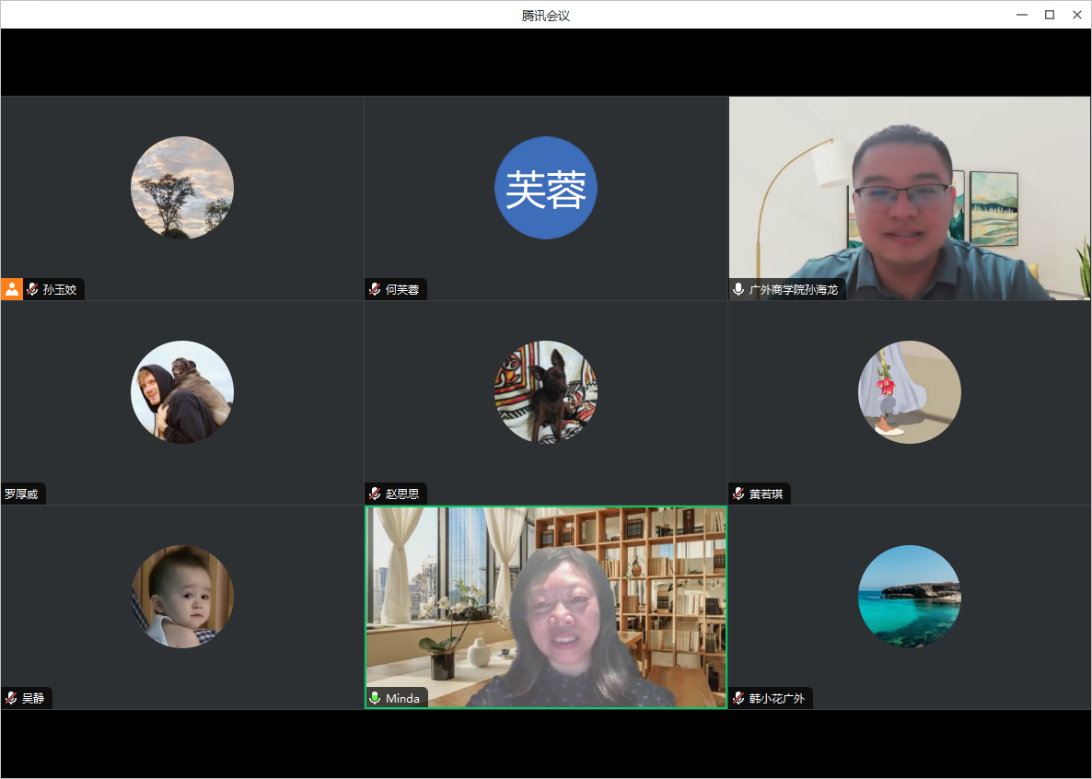
Task: Click the orange host icon beside 孙玉姣
Action: (x=12, y=289)
